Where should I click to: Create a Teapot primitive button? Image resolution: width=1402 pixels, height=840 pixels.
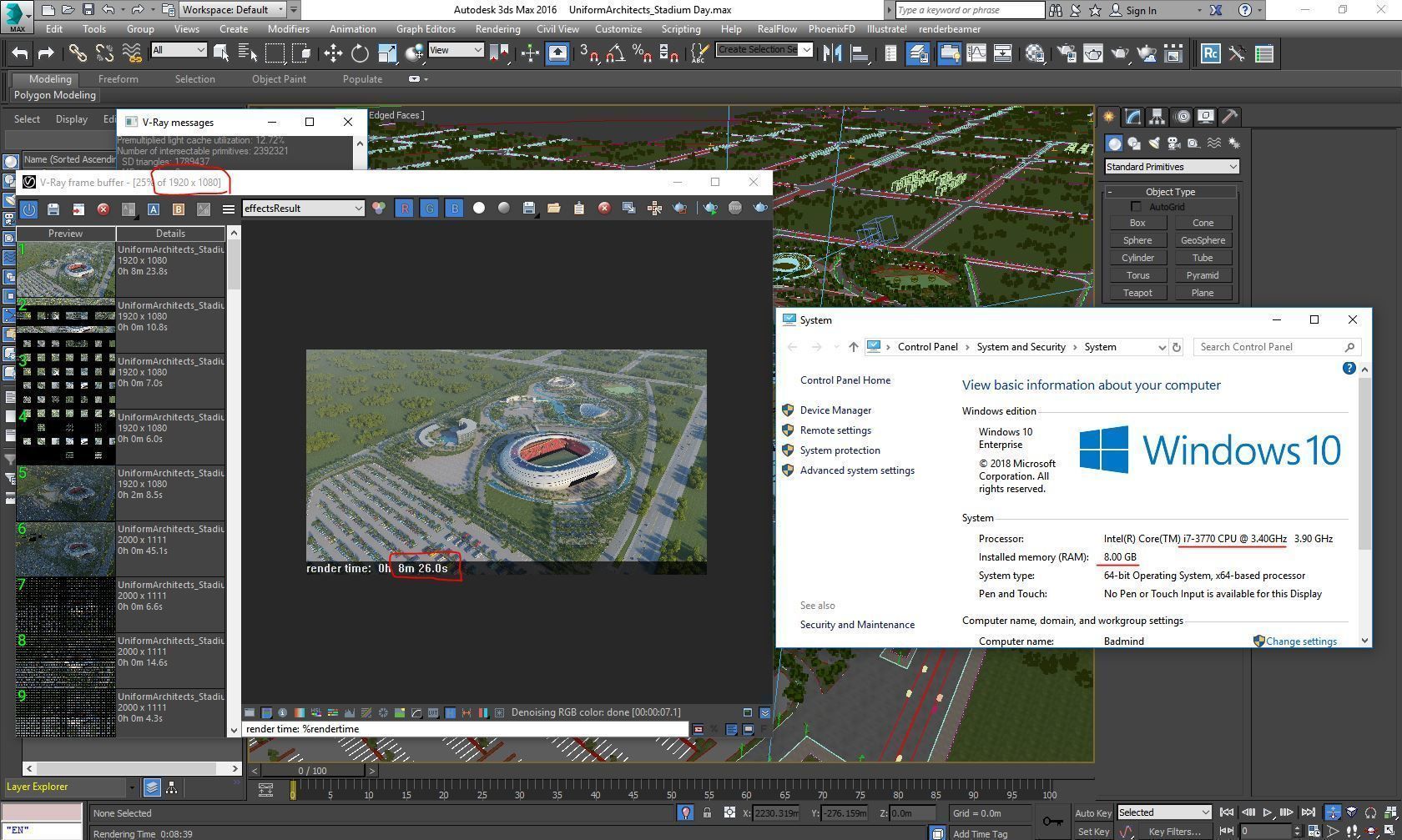tap(1137, 293)
